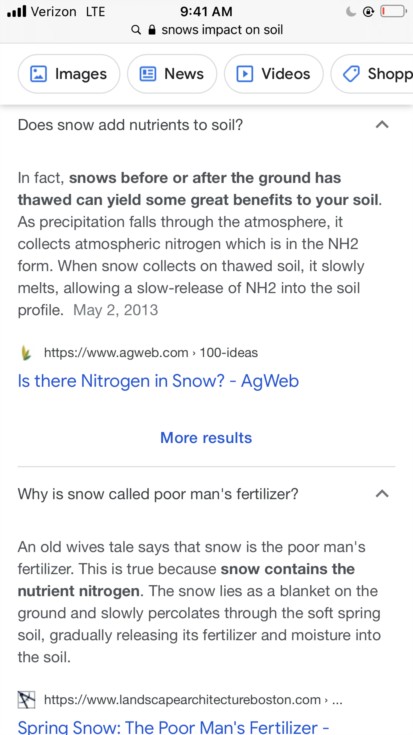Tap the 'More results' link
The height and width of the screenshot is (735, 413).
pos(206,438)
